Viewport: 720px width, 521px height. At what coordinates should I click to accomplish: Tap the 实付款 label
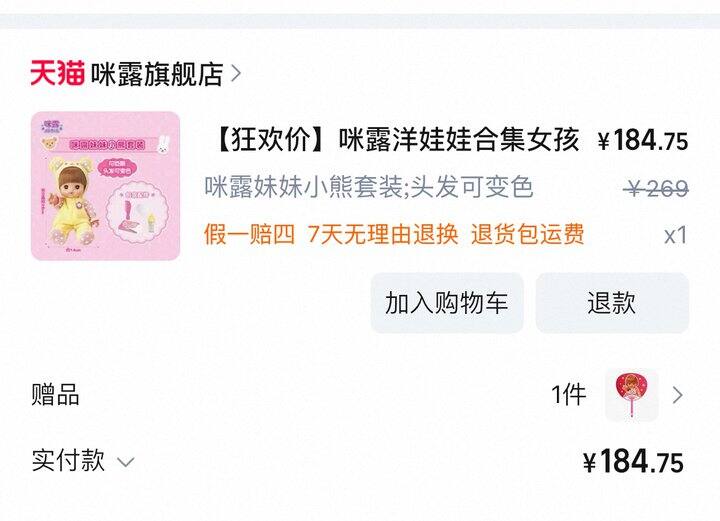point(68,461)
